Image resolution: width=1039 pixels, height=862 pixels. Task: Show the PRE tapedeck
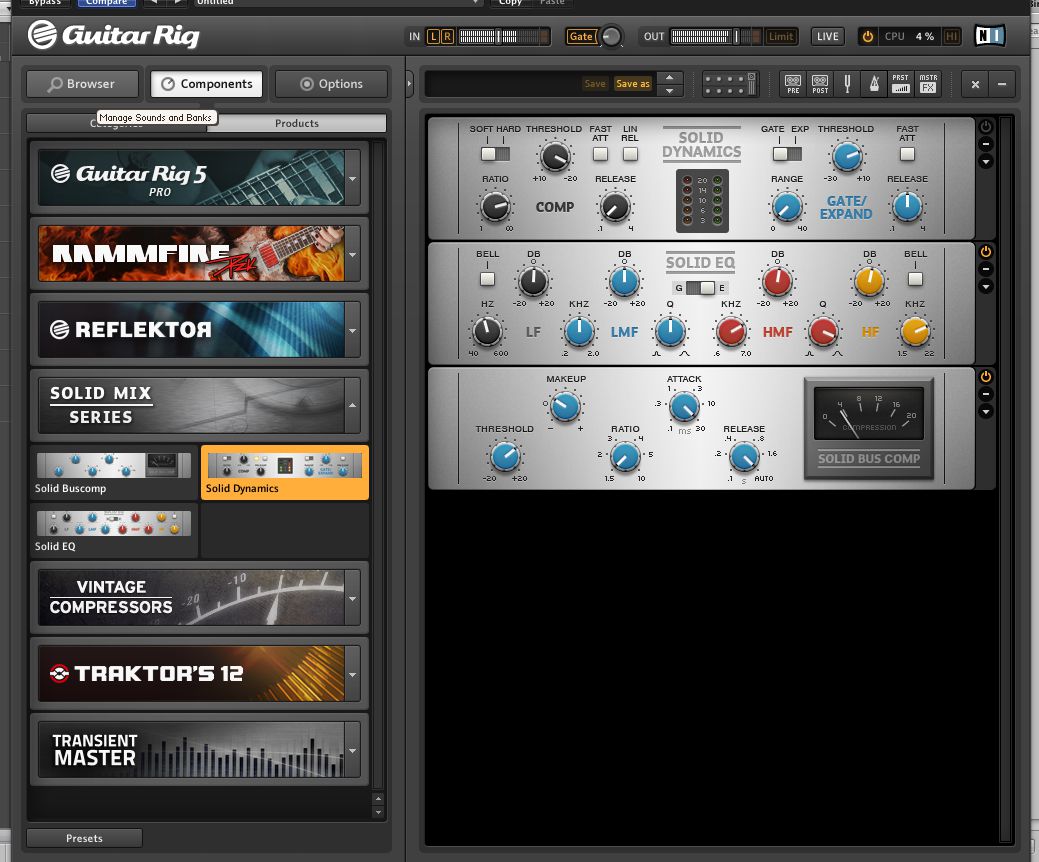(x=793, y=84)
